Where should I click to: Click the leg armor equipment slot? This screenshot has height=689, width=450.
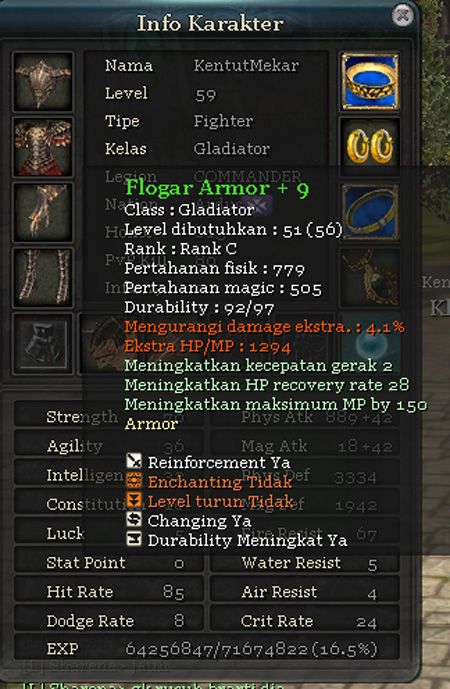pos(43,277)
